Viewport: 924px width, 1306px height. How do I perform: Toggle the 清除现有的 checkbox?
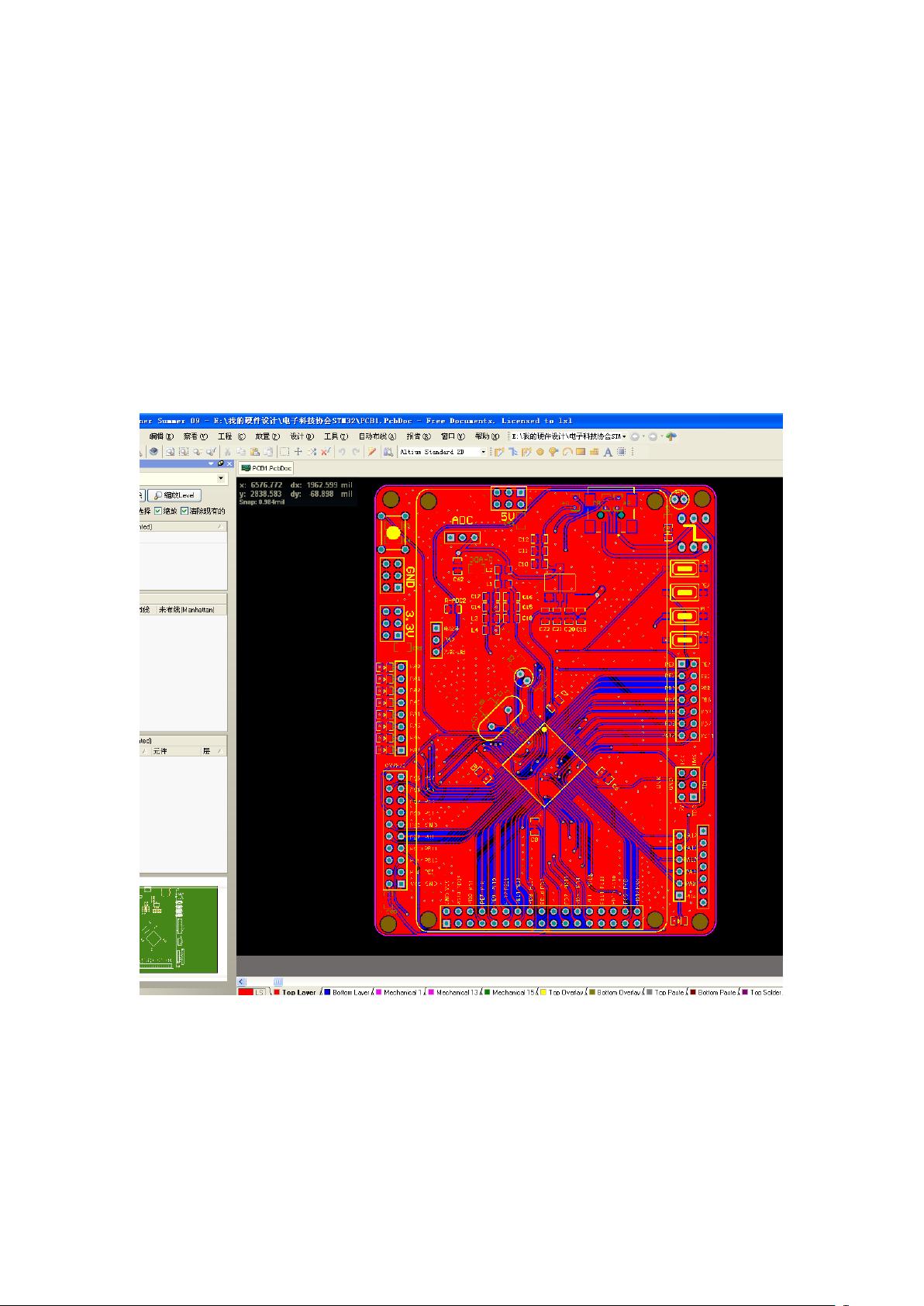184,511
